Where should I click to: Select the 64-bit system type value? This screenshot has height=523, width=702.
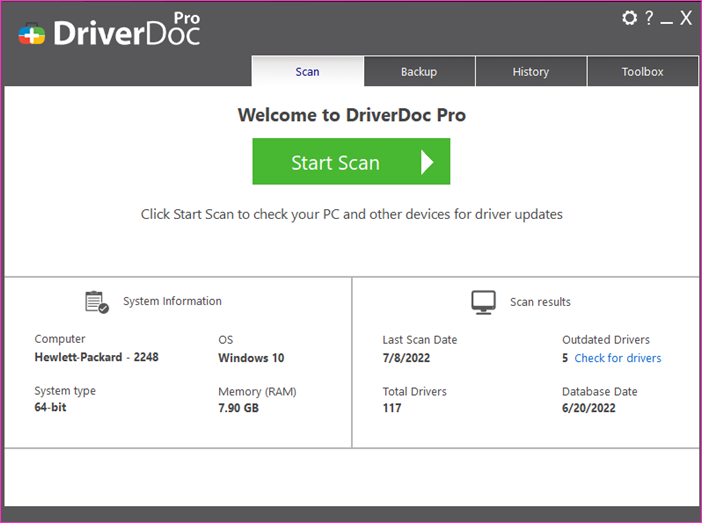[50, 407]
